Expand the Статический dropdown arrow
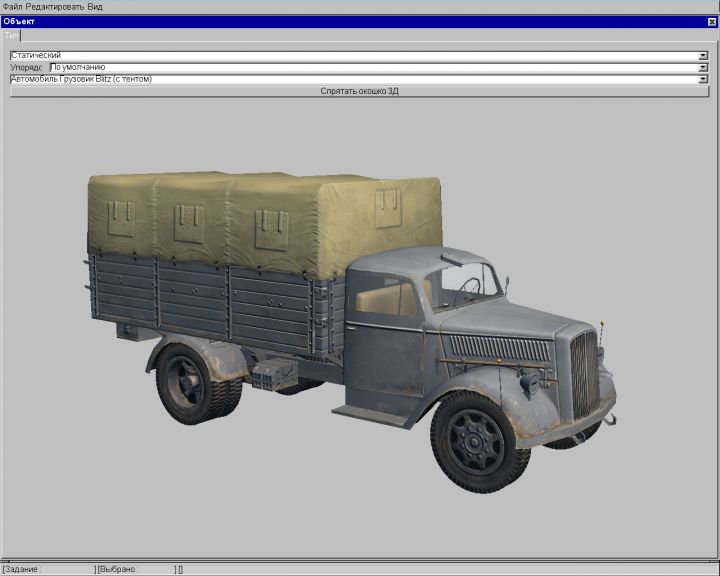The image size is (720, 576). [703, 55]
